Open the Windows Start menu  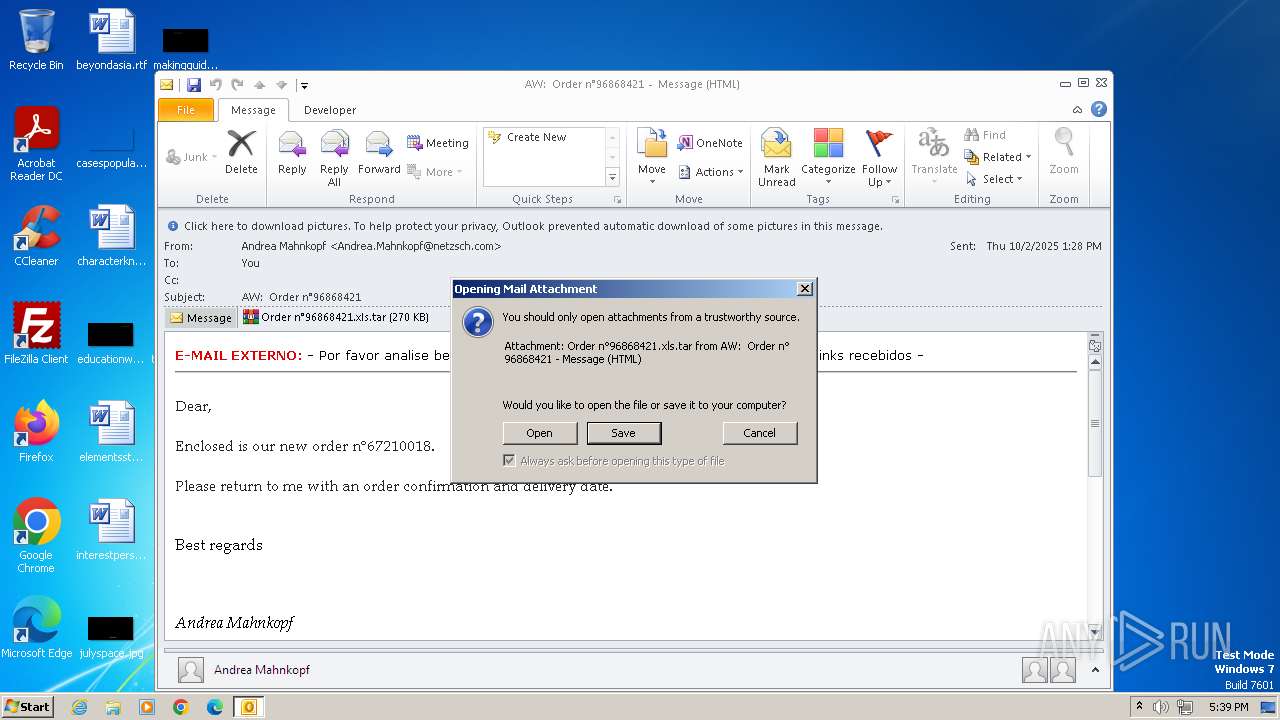pos(27,707)
